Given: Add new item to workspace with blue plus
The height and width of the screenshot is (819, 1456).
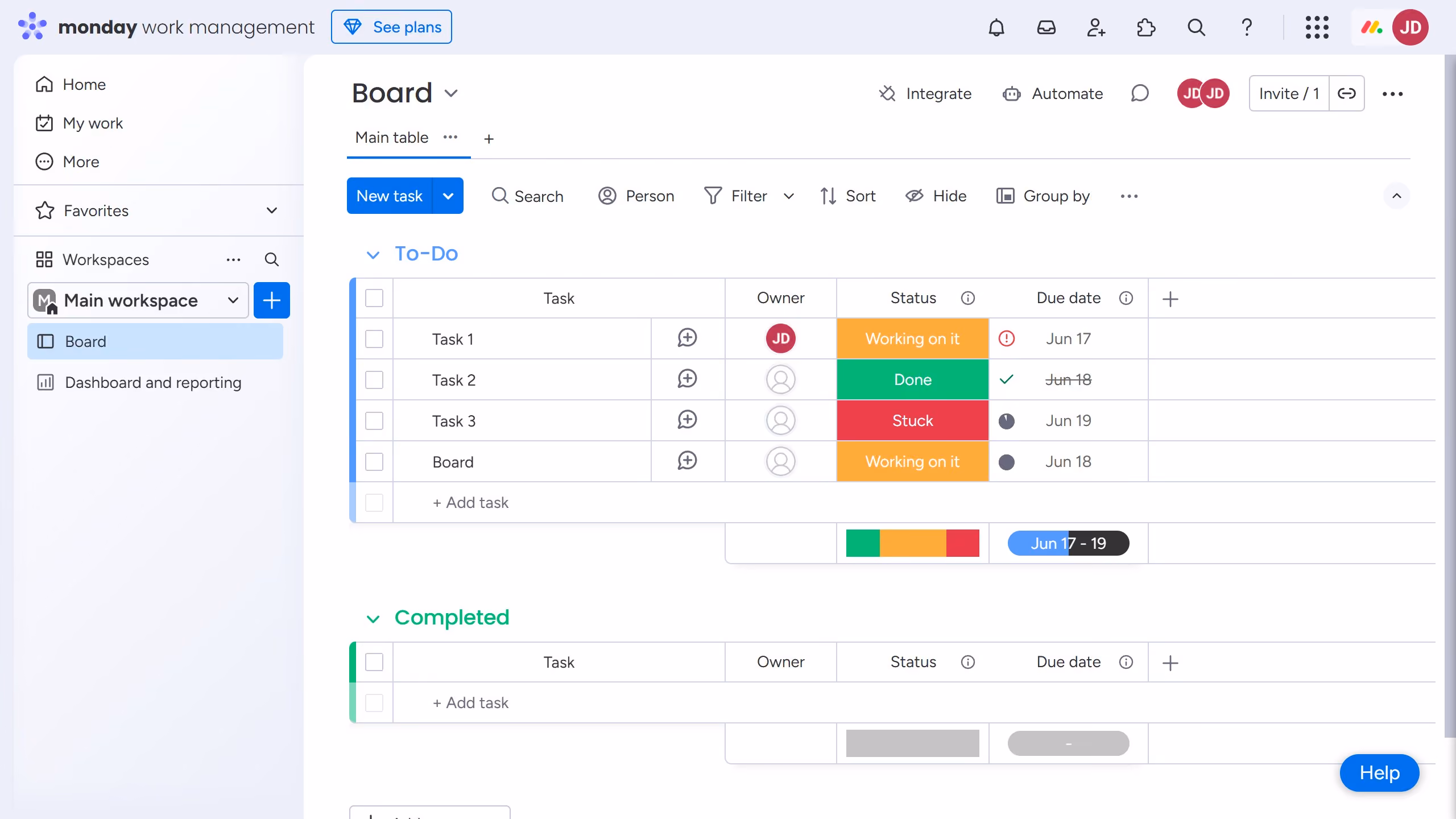Looking at the screenshot, I should click(x=272, y=300).
